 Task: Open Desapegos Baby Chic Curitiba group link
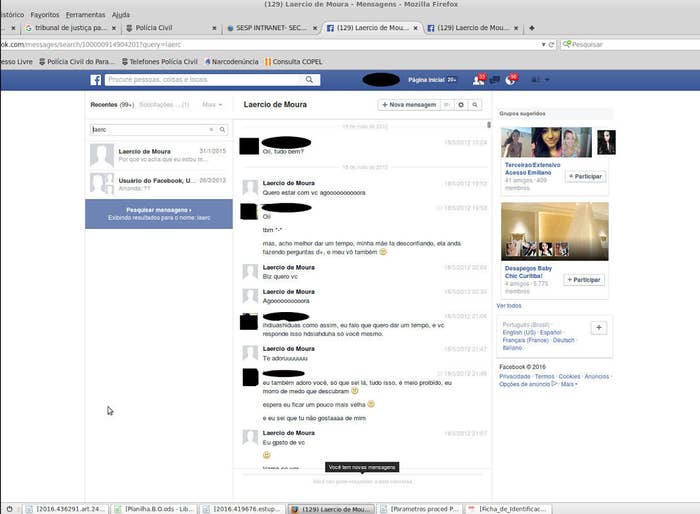(528, 272)
